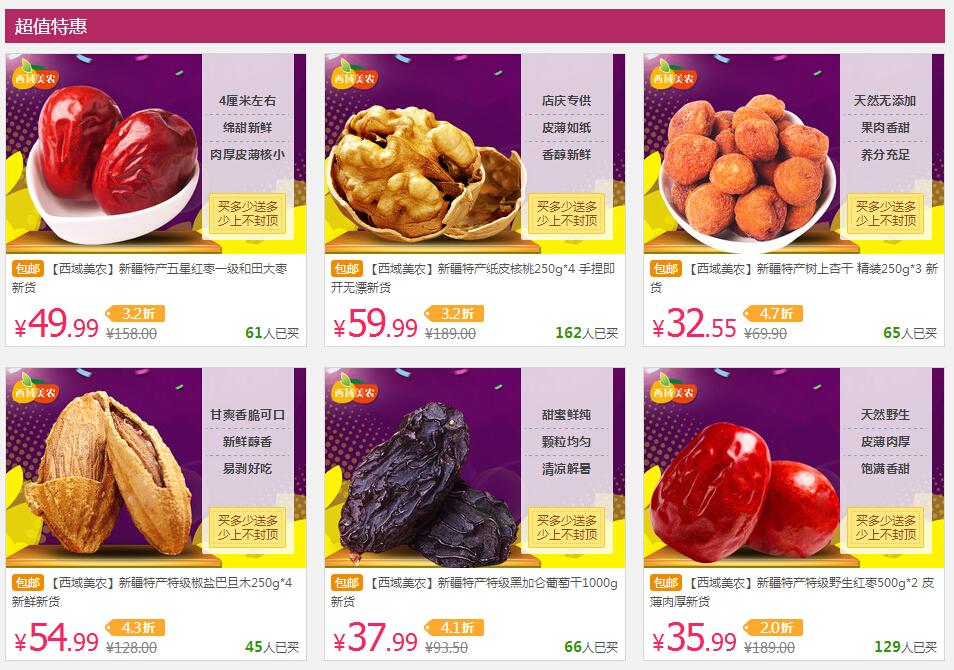
Task: Click the 包邮 badge on walnut listing
Action: (346, 268)
